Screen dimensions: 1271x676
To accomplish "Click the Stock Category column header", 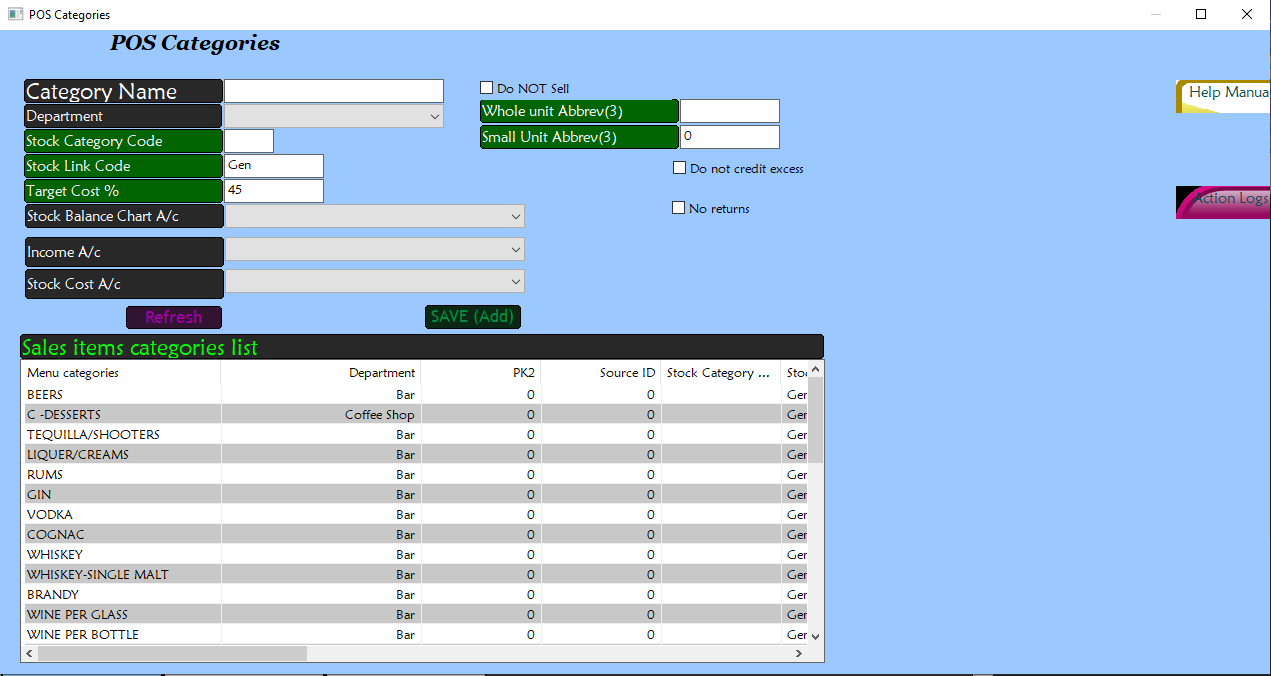I will pyautogui.click(x=721, y=373).
